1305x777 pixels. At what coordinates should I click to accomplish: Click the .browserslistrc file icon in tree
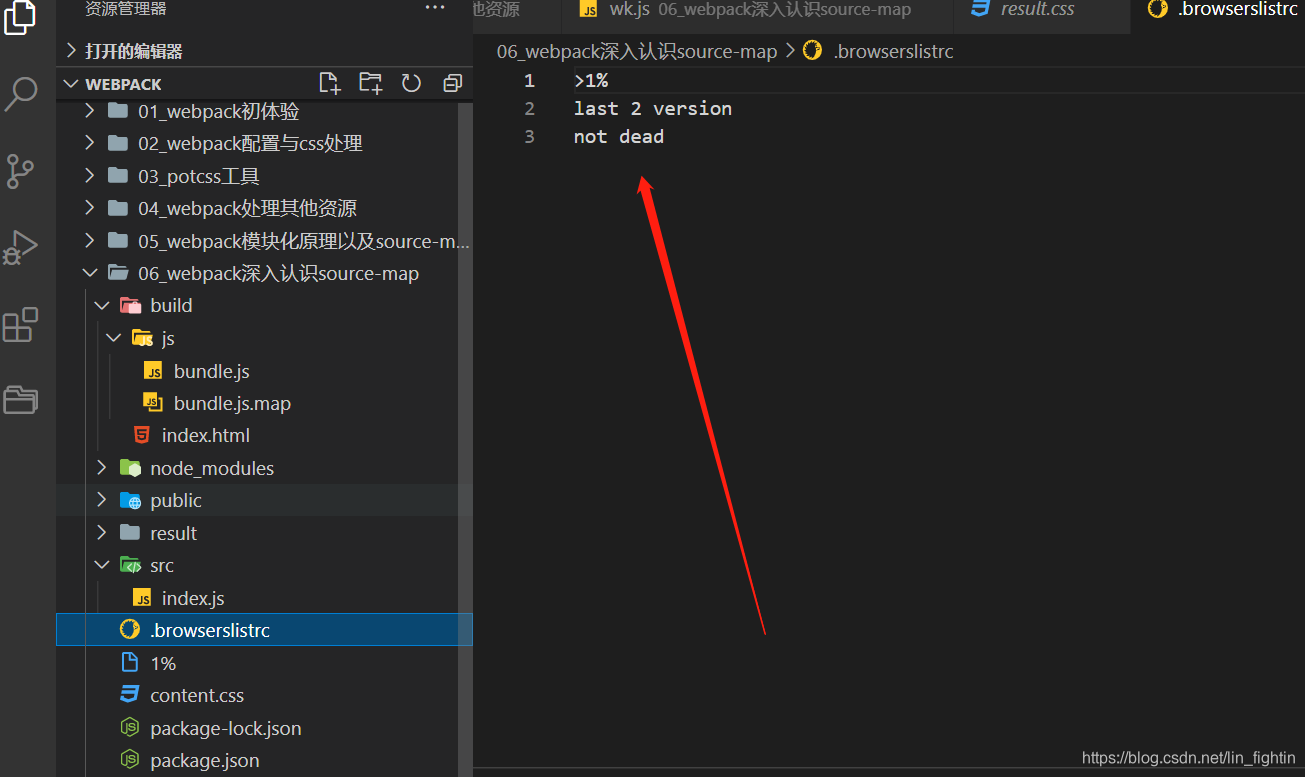click(x=130, y=630)
